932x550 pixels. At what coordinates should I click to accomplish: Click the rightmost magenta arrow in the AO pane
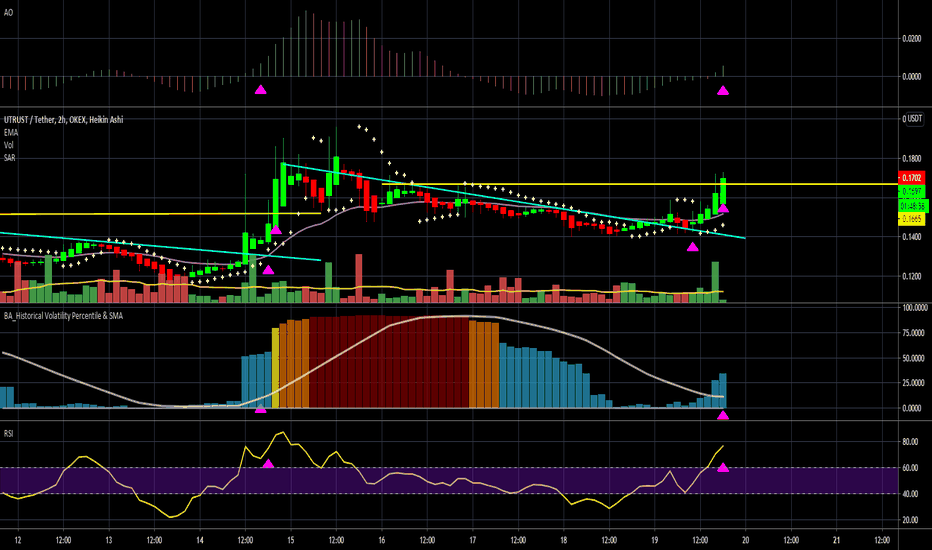click(723, 90)
